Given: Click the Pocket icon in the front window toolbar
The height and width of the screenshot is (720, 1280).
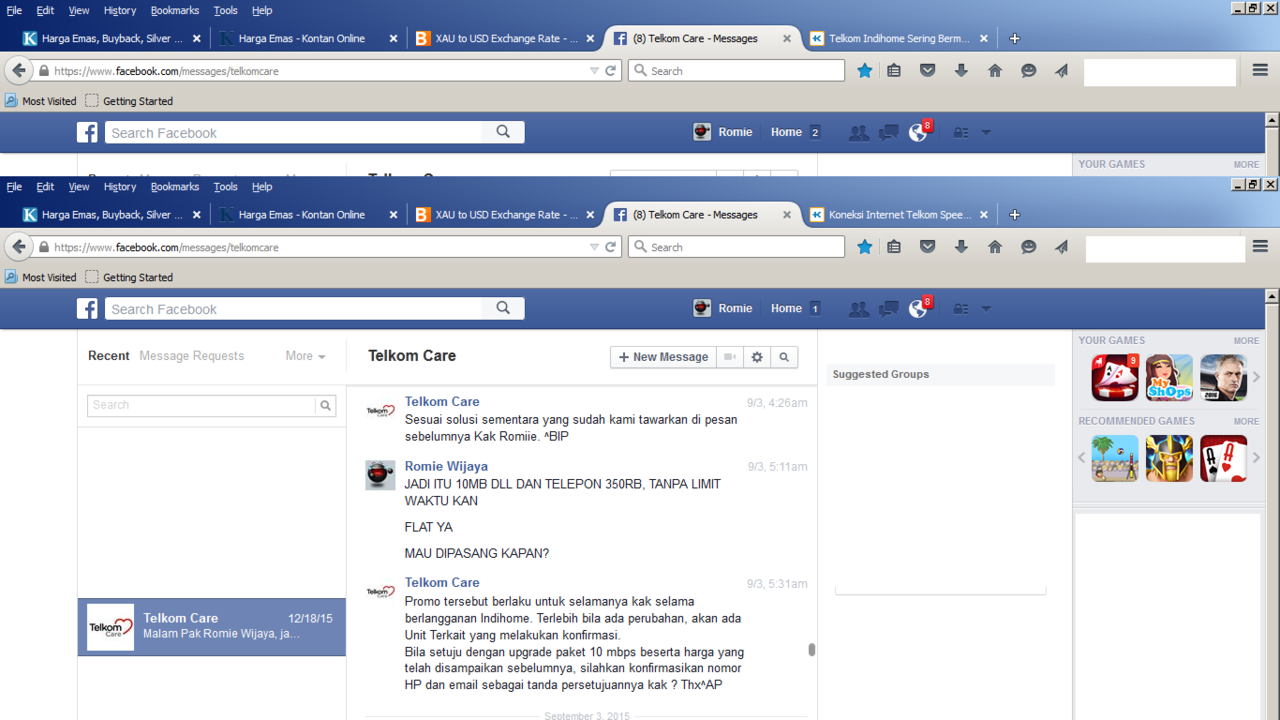Looking at the screenshot, I should 928,247.
